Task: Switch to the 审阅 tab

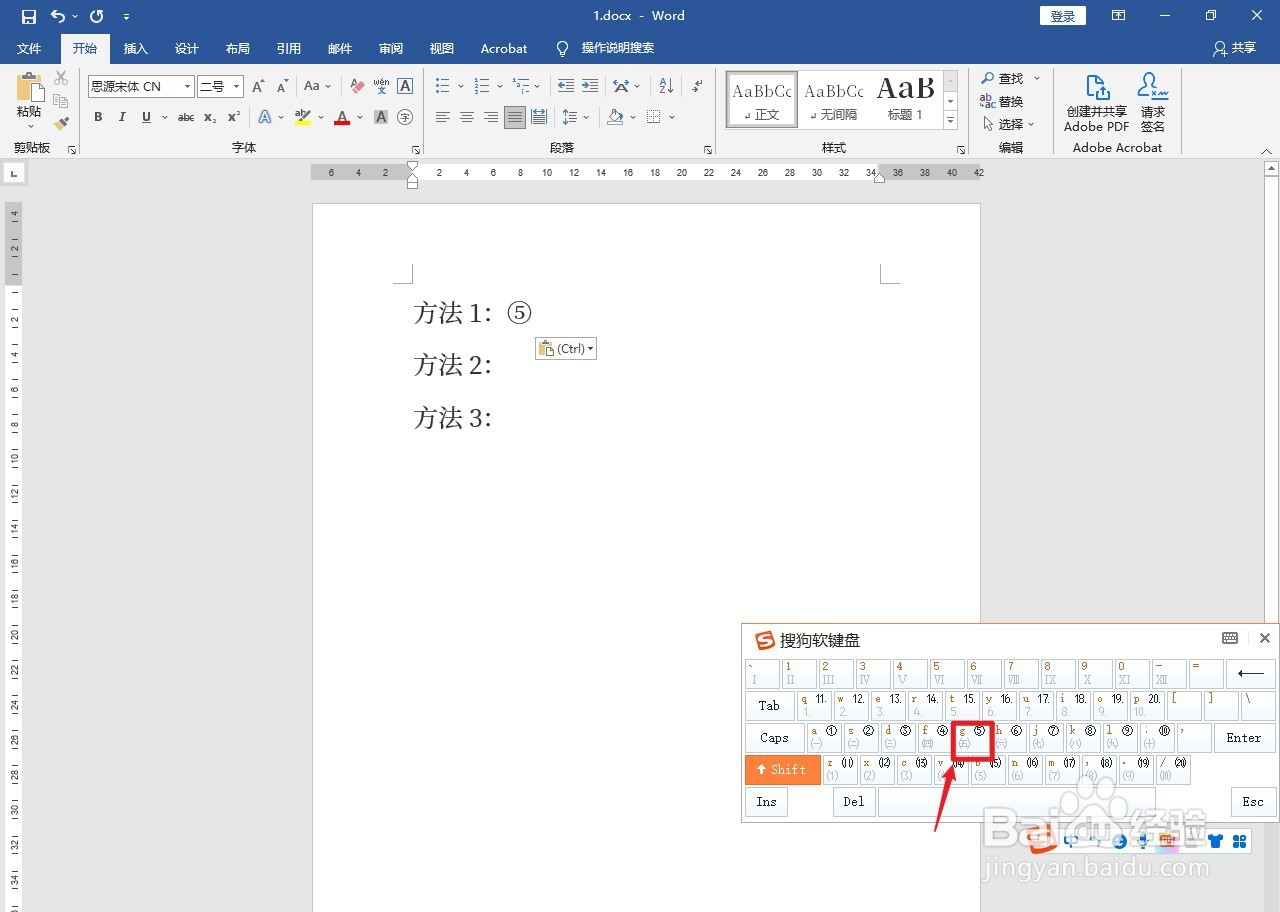Action: tap(391, 48)
